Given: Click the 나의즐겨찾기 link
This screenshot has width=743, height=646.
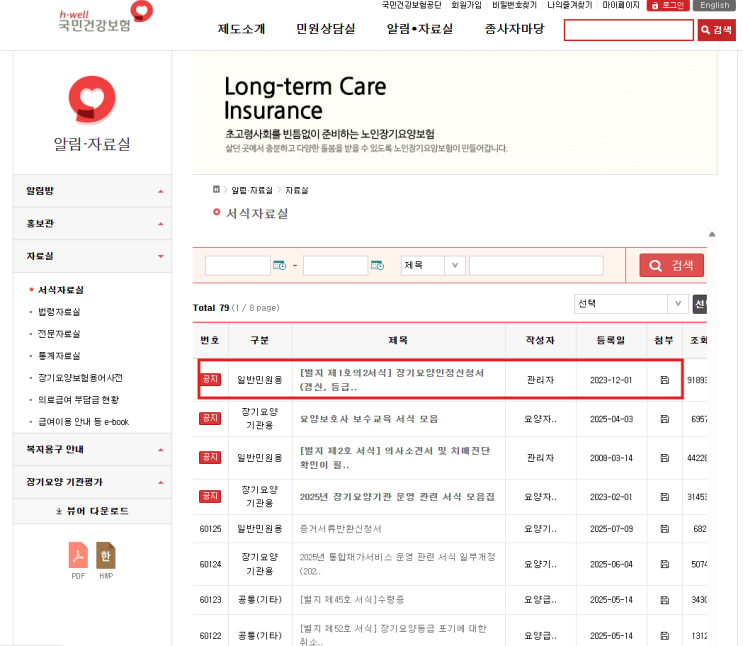Looking at the screenshot, I should (570, 5).
